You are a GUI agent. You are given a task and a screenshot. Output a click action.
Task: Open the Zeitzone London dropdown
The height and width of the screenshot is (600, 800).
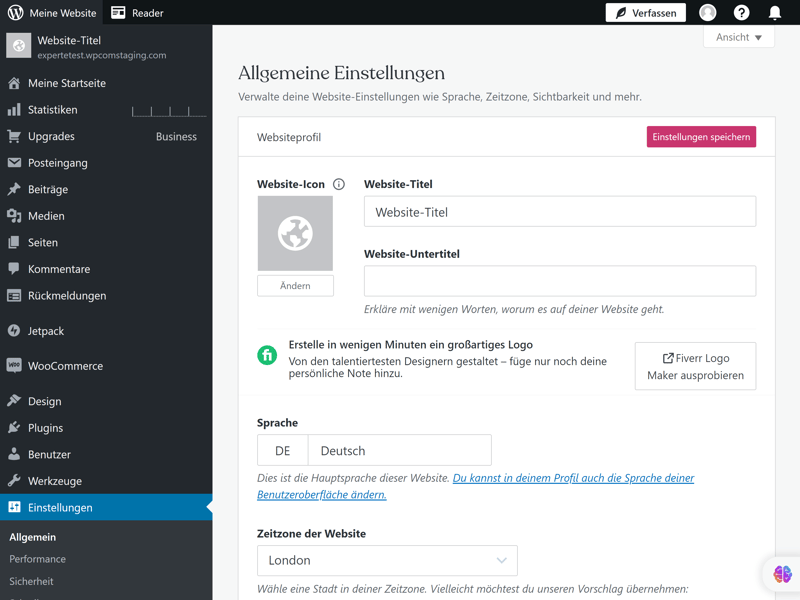[387, 560]
